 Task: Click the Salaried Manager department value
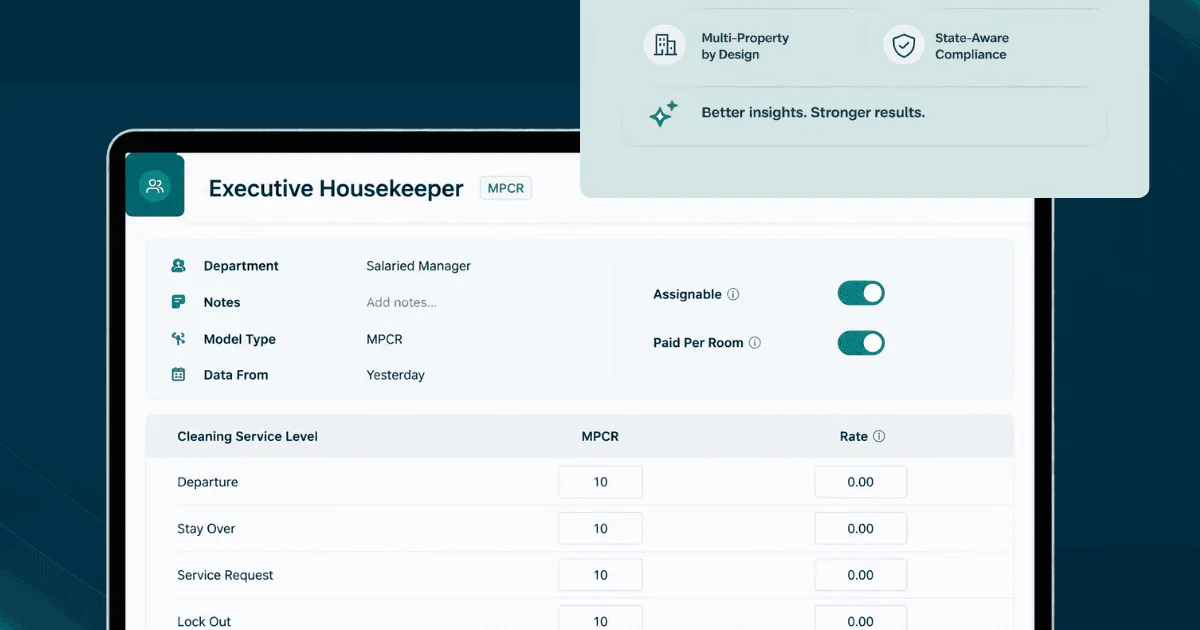pos(418,266)
